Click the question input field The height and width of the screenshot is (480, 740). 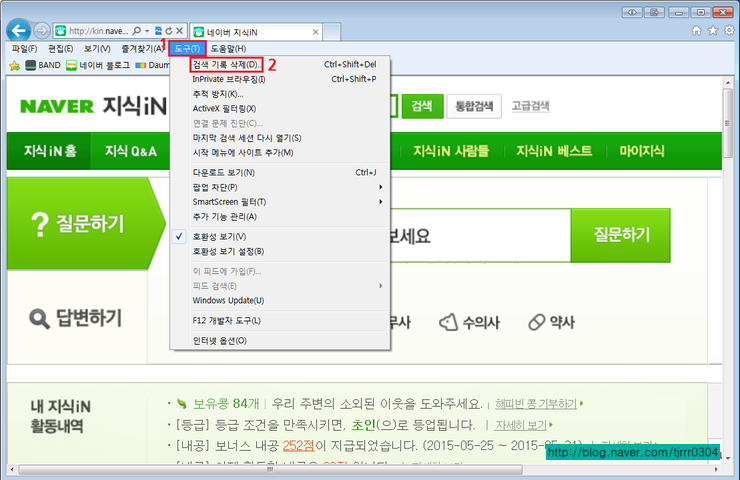480,235
